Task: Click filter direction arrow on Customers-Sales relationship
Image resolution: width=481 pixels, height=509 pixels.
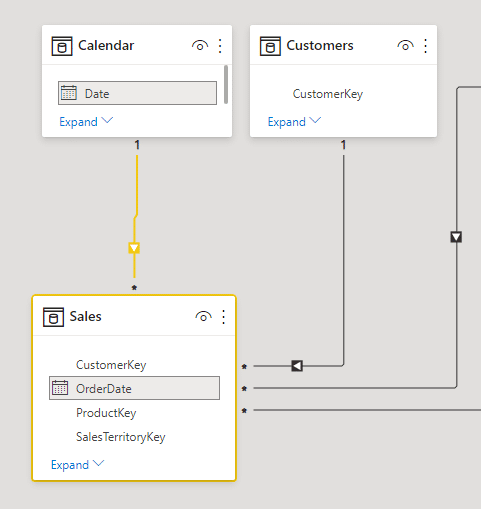Action: coord(297,366)
